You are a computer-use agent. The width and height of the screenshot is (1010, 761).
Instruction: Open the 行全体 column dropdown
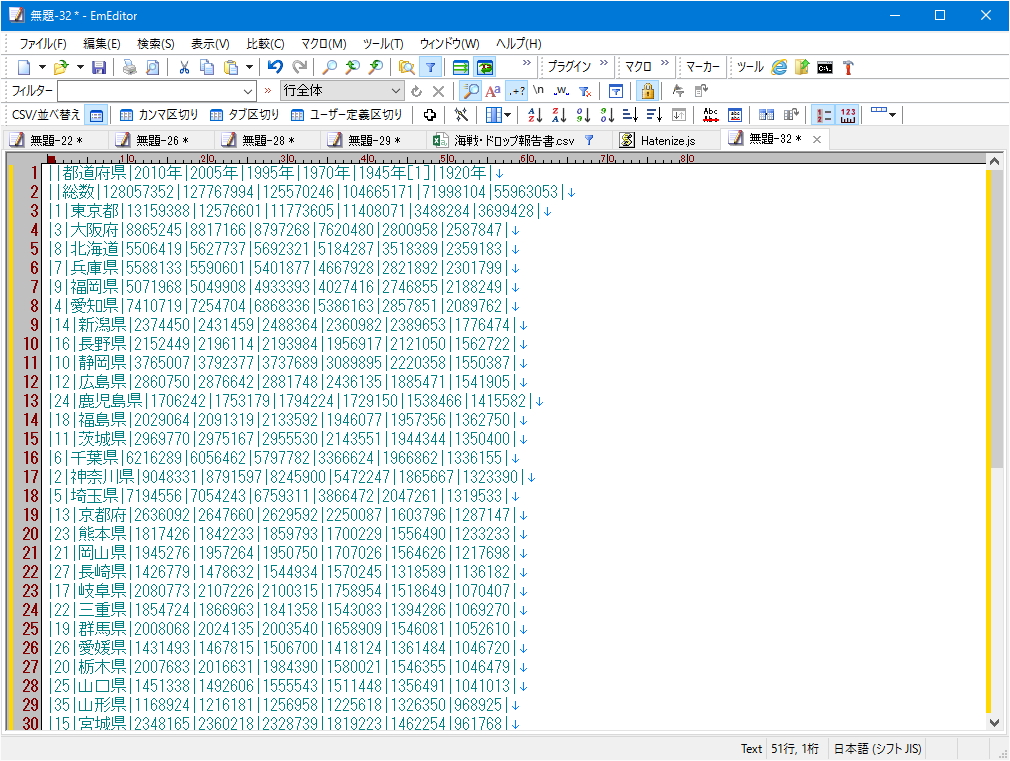(396, 92)
